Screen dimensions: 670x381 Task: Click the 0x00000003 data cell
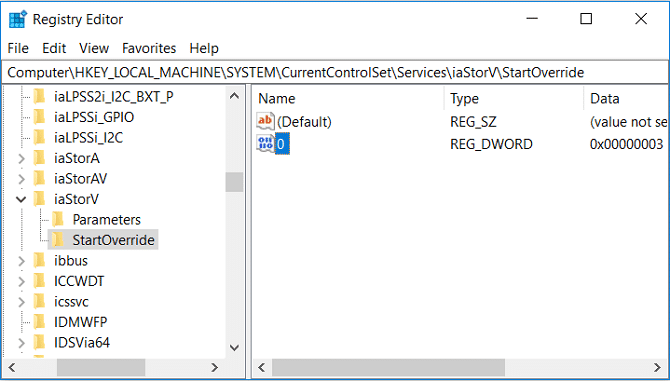pos(626,144)
